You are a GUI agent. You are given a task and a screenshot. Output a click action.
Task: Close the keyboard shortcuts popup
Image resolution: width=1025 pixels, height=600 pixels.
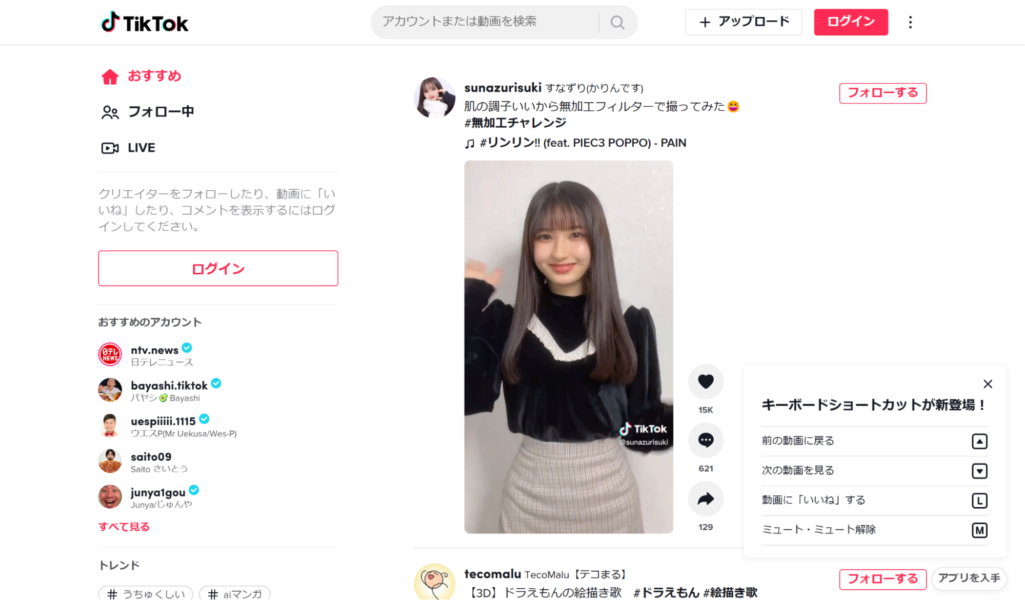(988, 384)
